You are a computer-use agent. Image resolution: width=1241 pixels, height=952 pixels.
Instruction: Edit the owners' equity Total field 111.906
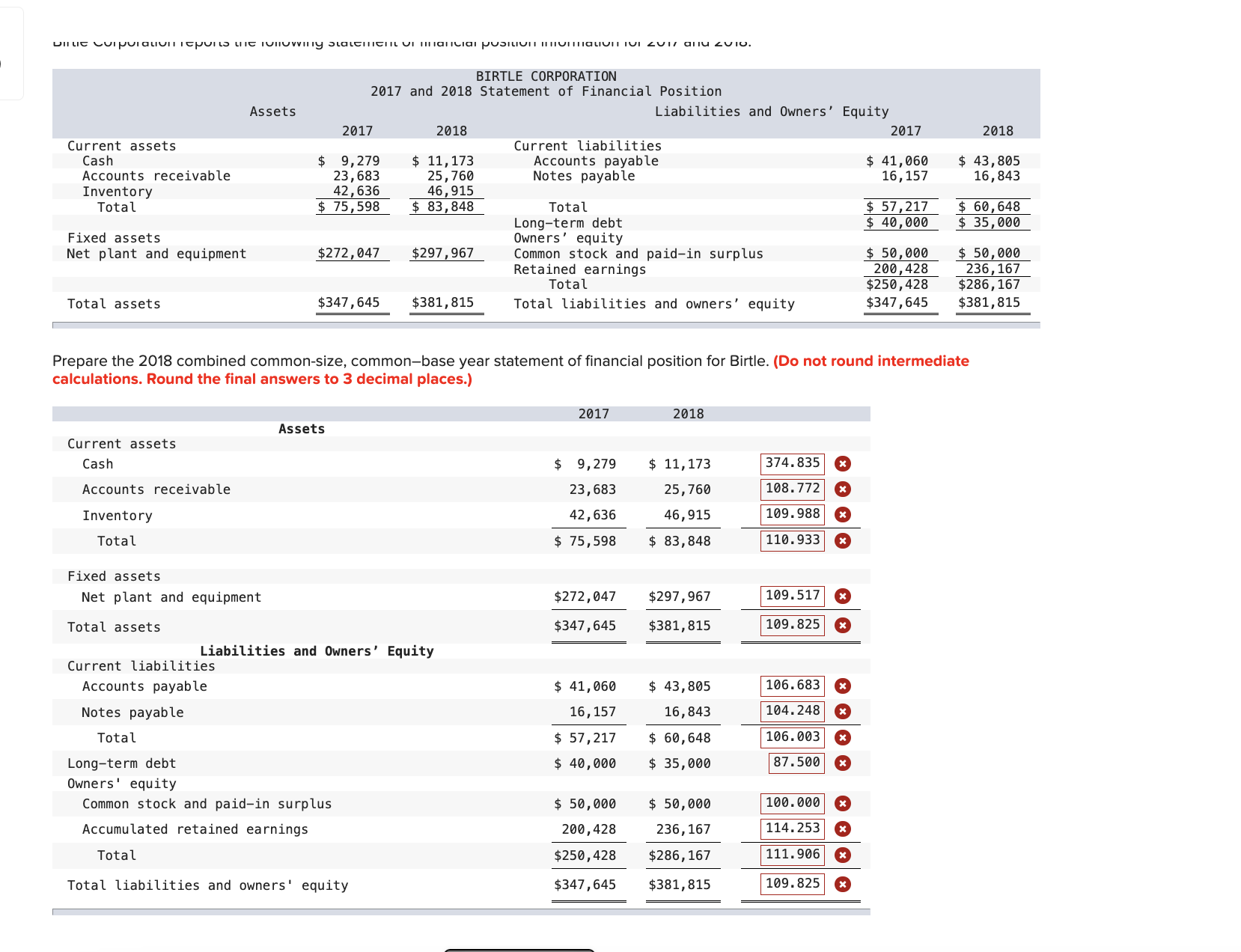793,855
